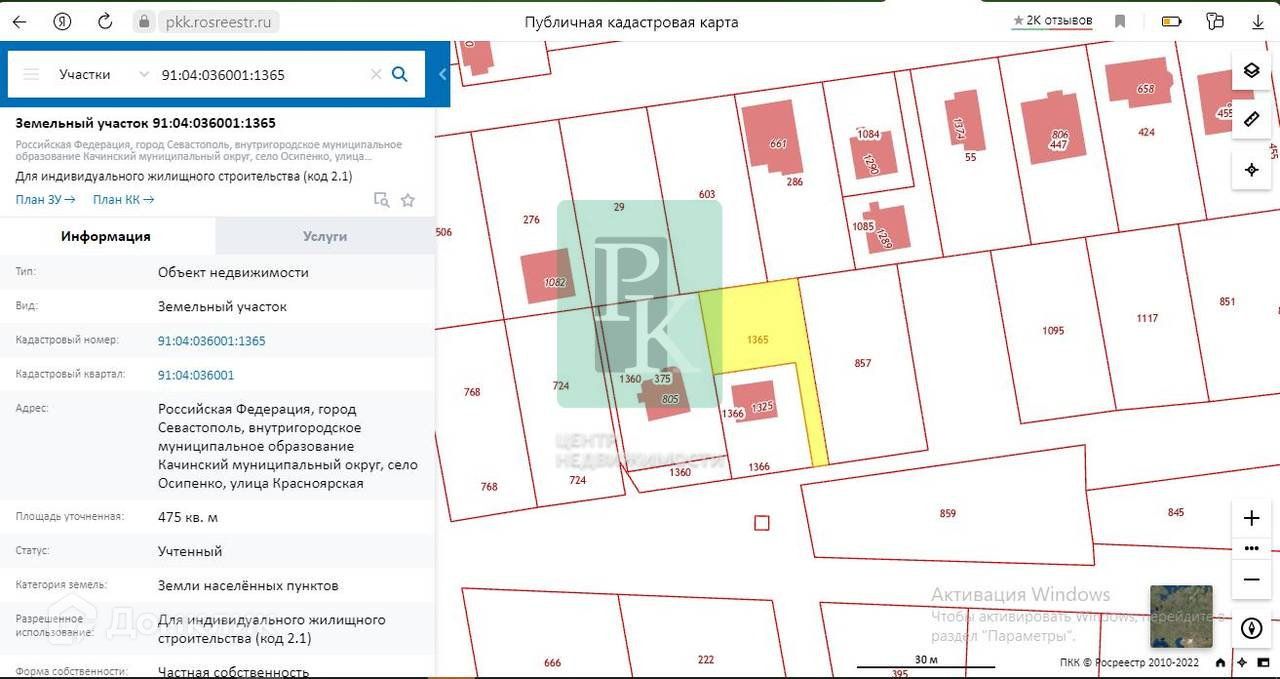1280x679 pixels.
Task: Click the Объект недвижимости value
Action: (233, 272)
